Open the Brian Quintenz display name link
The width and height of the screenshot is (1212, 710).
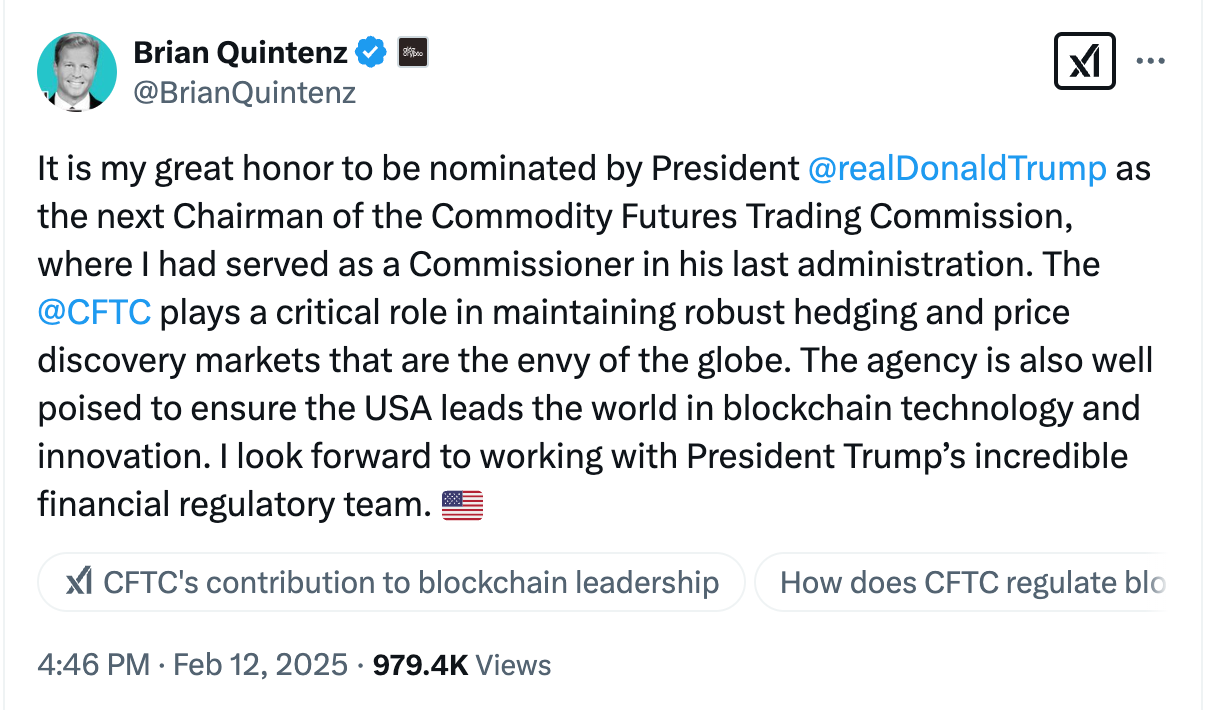point(240,52)
